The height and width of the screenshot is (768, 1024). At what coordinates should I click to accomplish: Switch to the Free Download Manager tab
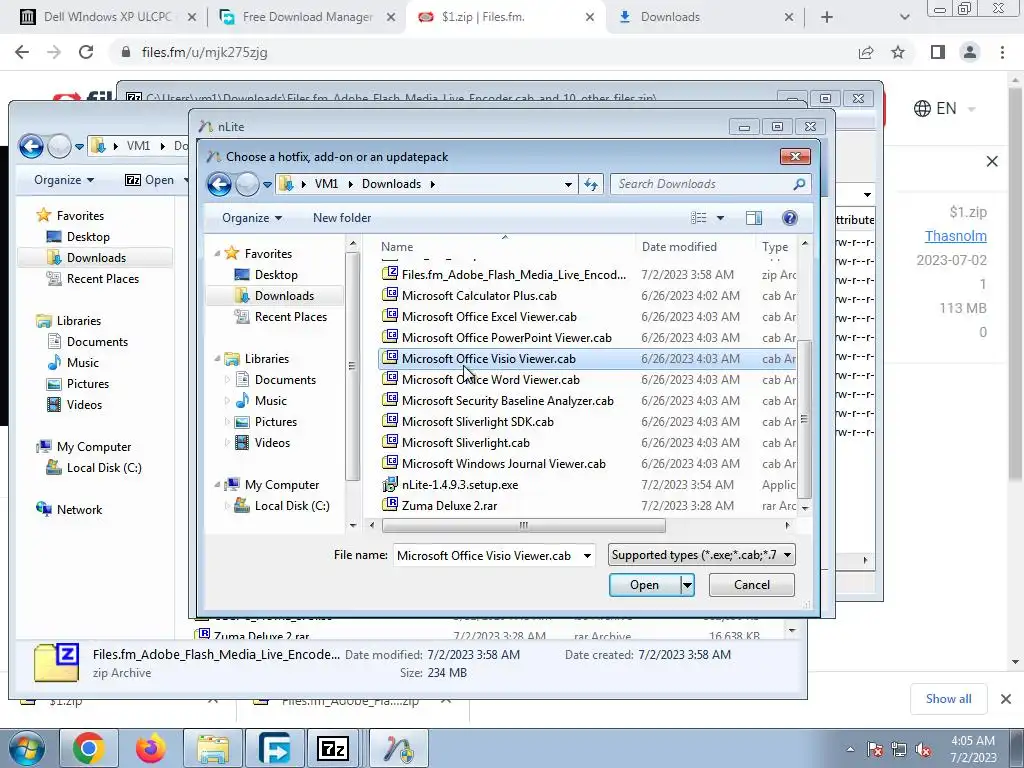[x=308, y=17]
